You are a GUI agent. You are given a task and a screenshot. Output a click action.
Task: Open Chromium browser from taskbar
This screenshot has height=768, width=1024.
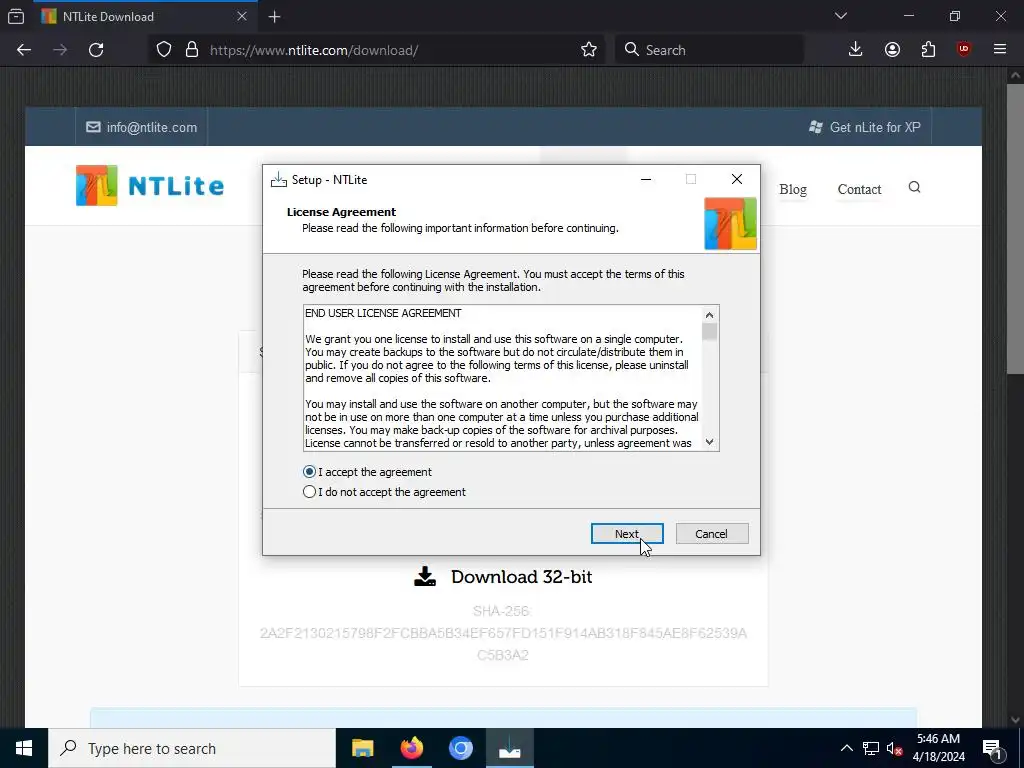tap(460, 748)
